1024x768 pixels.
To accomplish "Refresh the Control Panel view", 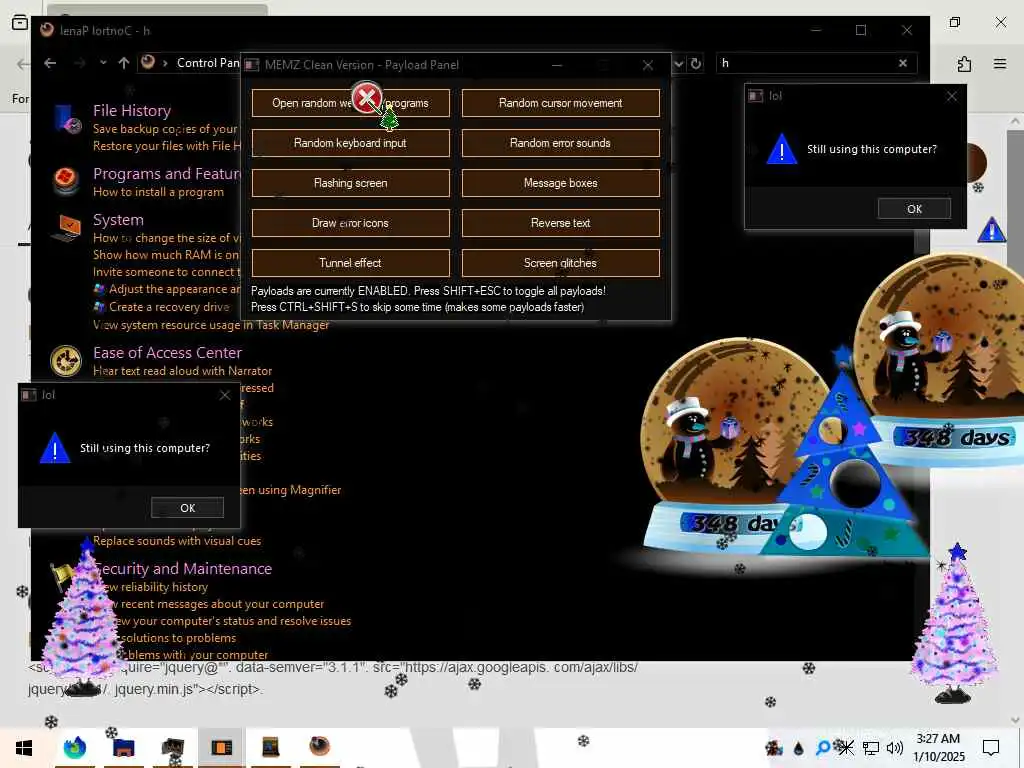I will [x=696, y=63].
